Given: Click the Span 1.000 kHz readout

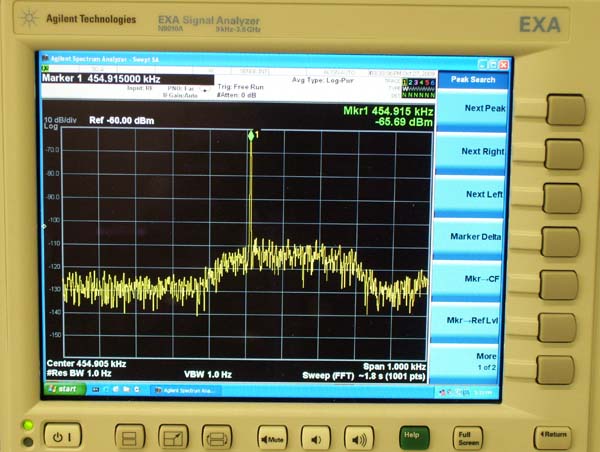Looking at the screenshot, I should pos(394,366).
